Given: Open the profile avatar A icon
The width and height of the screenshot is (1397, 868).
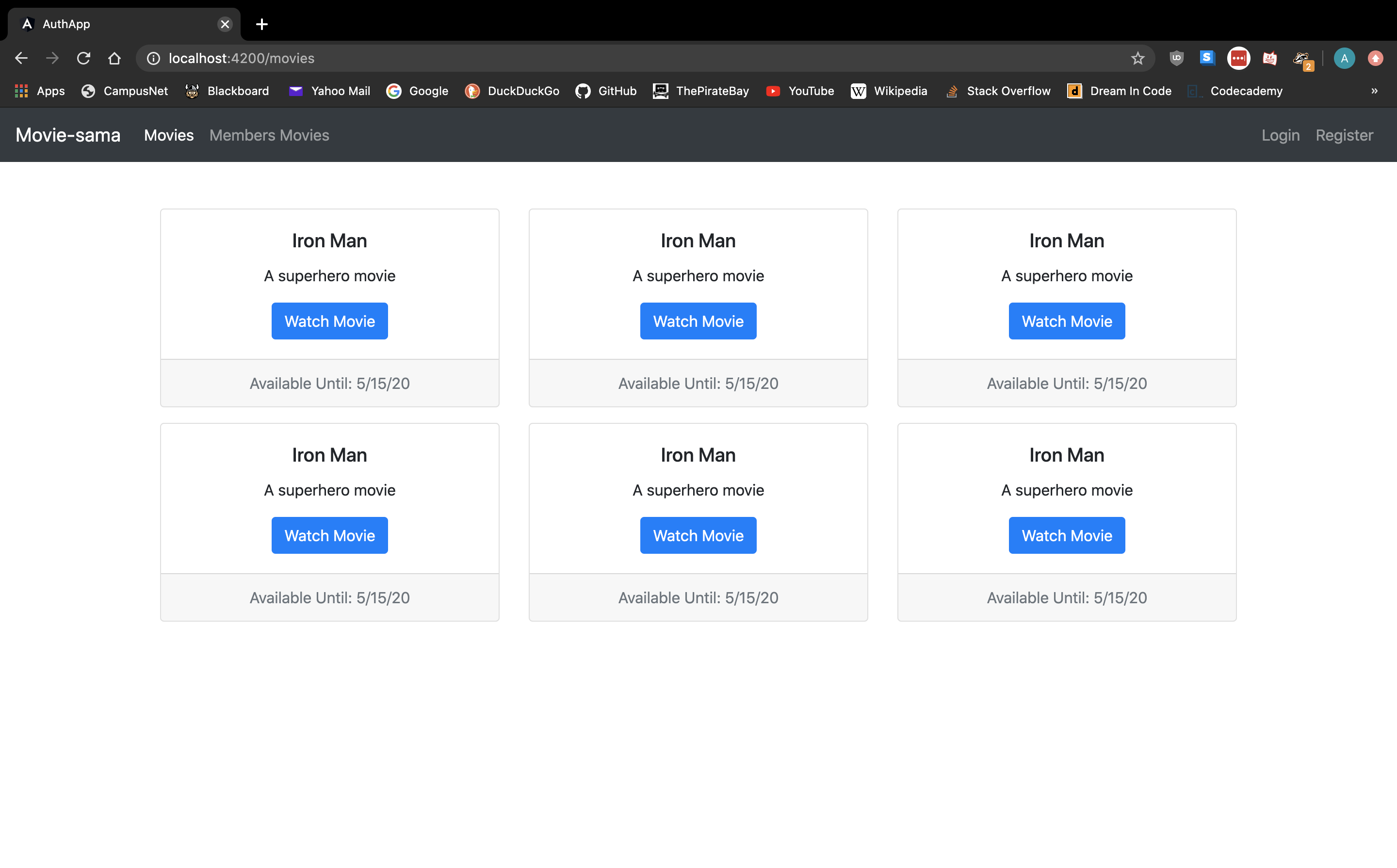Looking at the screenshot, I should pyautogui.click(x=1344, y=58).
